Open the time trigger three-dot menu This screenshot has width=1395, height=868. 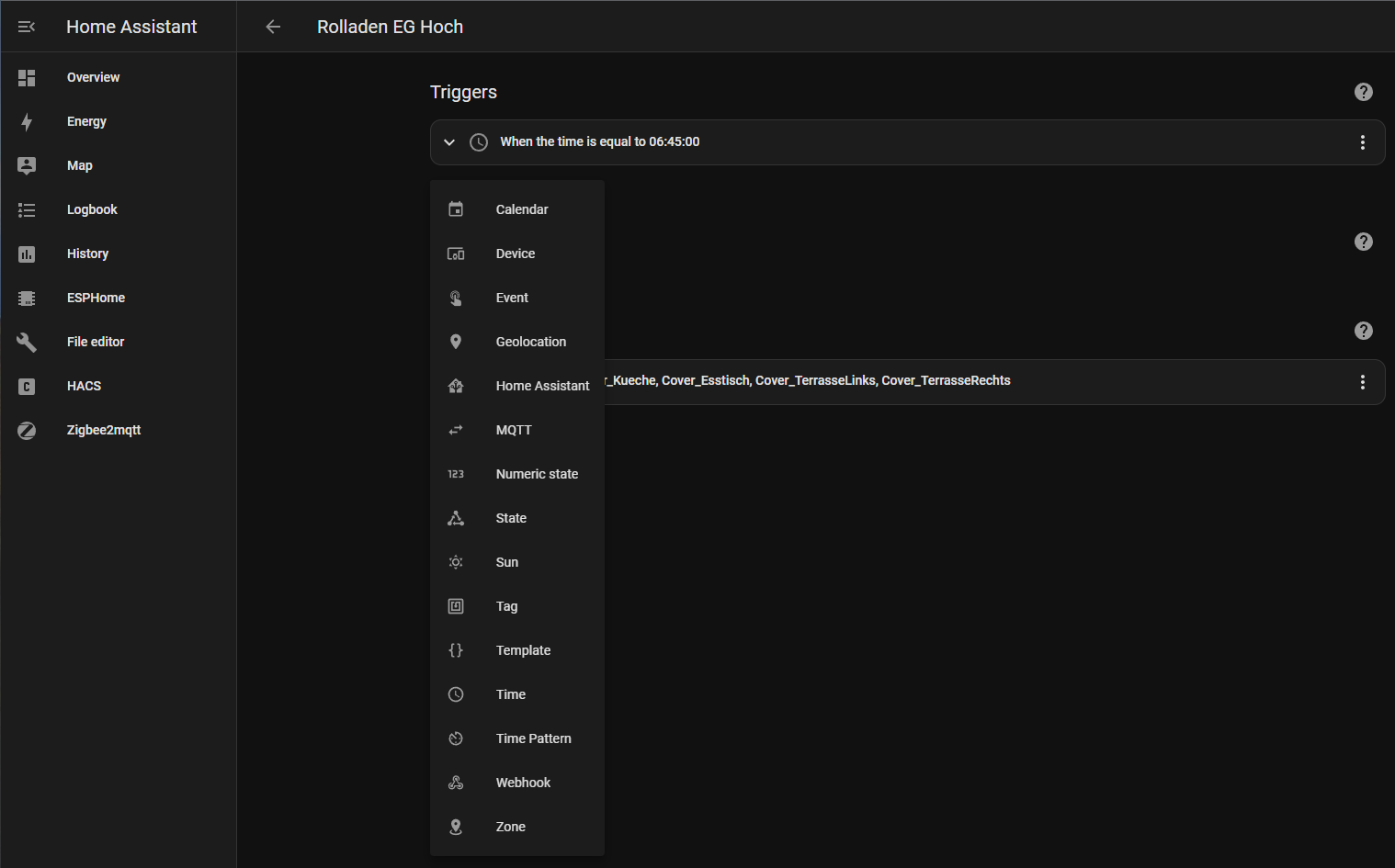[1362, 142]
